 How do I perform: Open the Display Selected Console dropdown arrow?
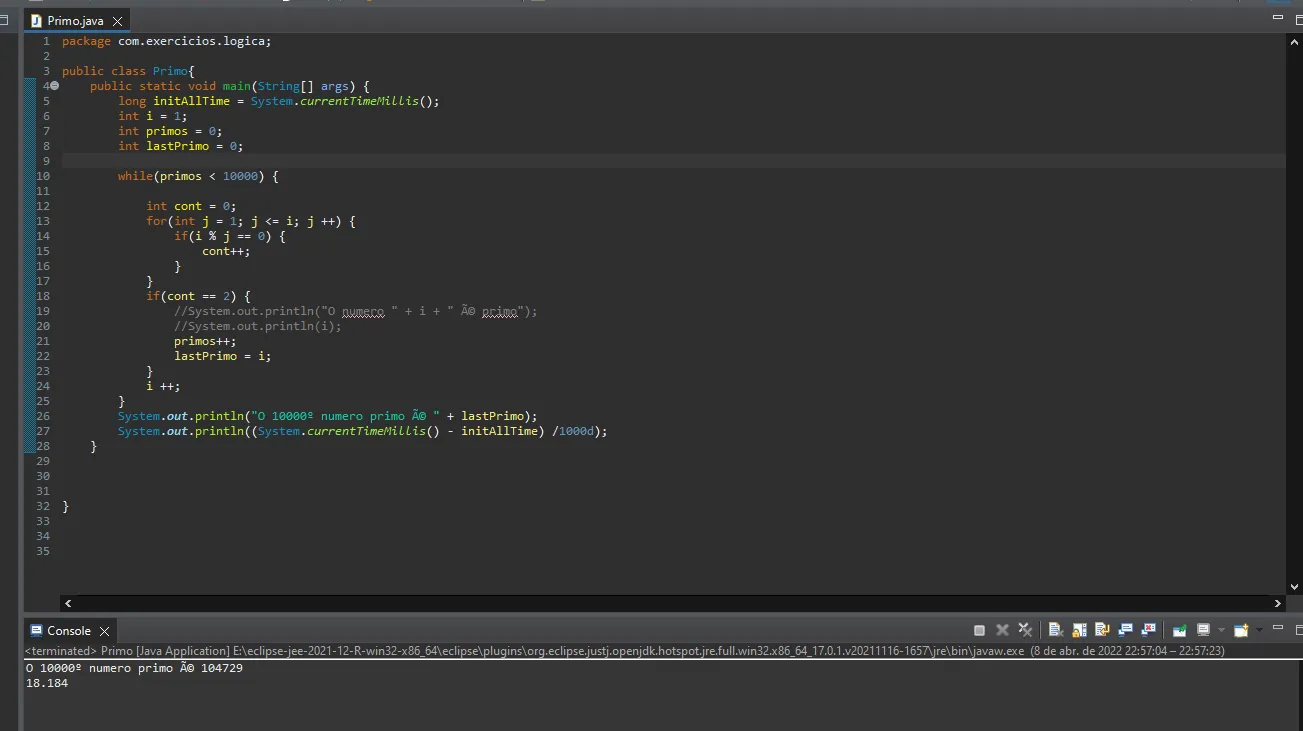(x=1220, y=630)
